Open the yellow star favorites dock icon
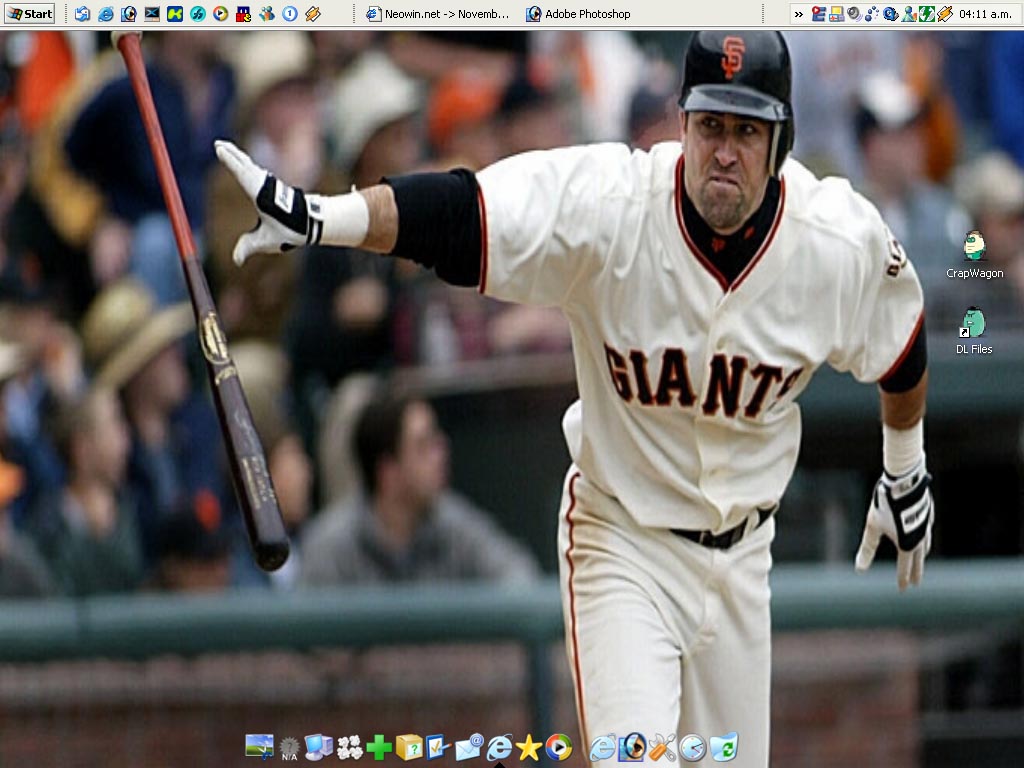 529,747
